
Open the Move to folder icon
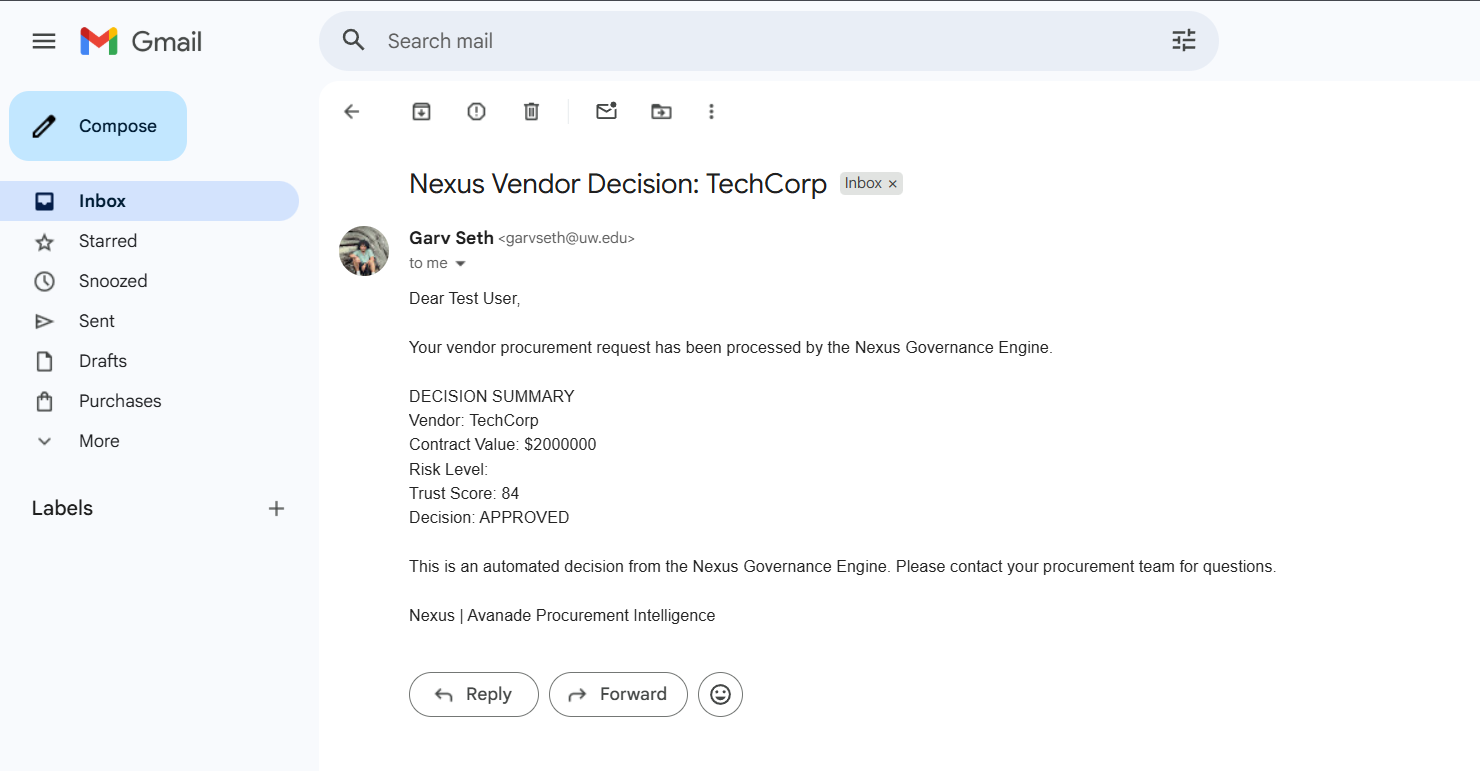pos(661,112)
